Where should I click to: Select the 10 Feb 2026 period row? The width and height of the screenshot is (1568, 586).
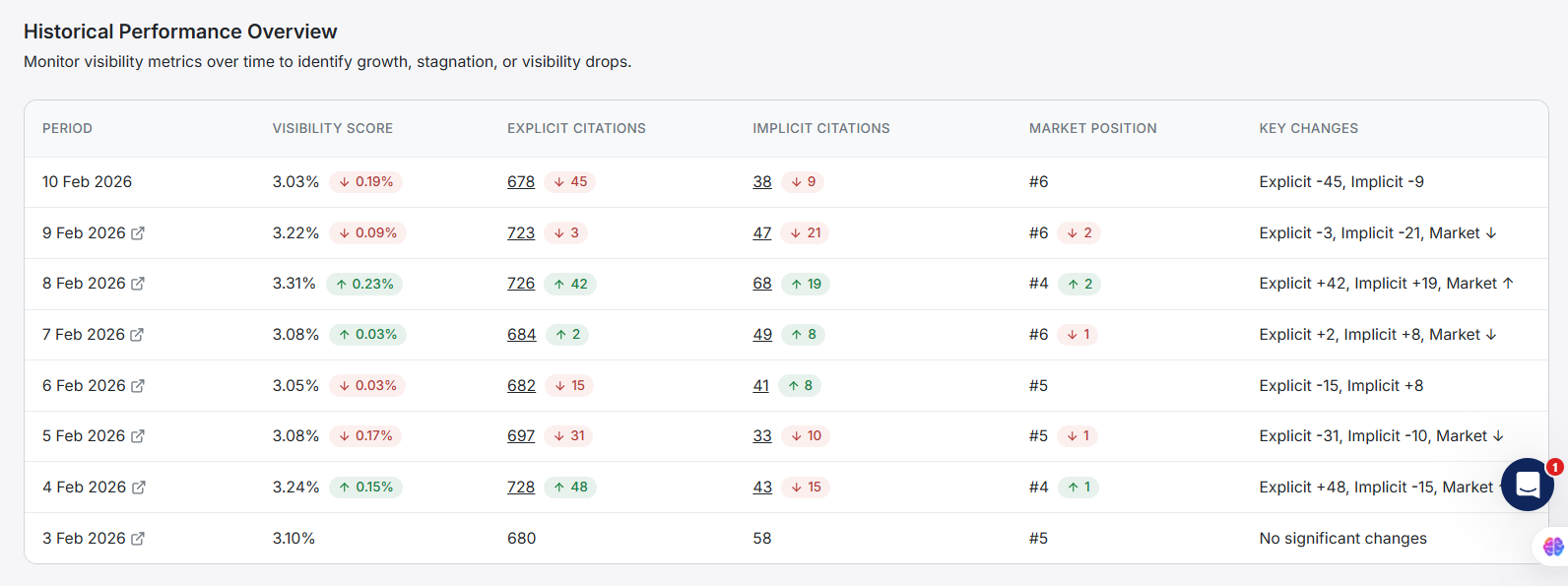pyautogui.click(x=87, y=182)
